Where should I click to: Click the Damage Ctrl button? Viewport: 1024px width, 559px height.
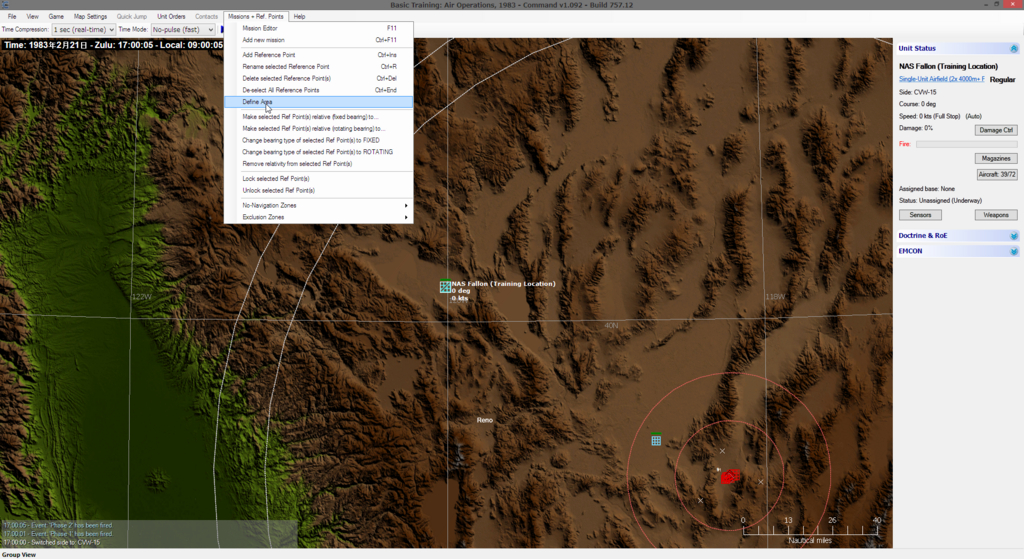point(996,130)
